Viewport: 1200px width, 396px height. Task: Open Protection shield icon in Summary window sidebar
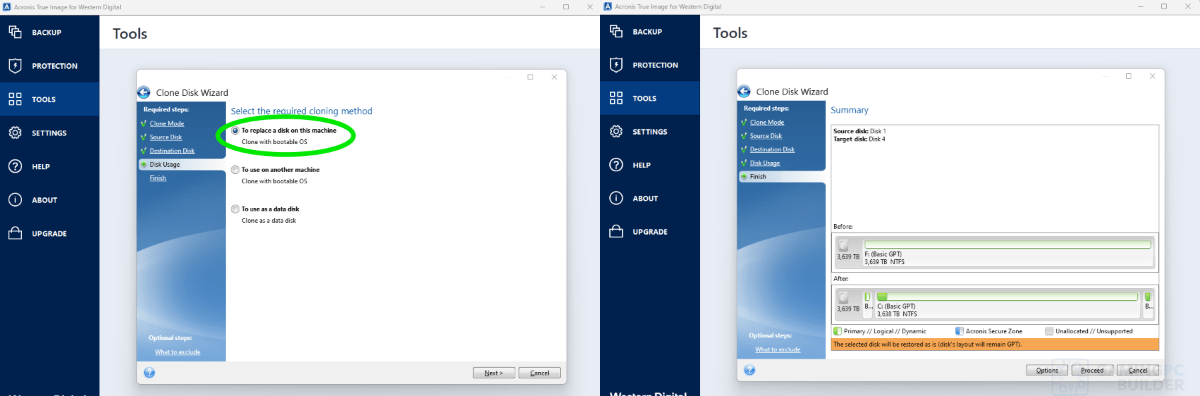[x=615, y=65]
